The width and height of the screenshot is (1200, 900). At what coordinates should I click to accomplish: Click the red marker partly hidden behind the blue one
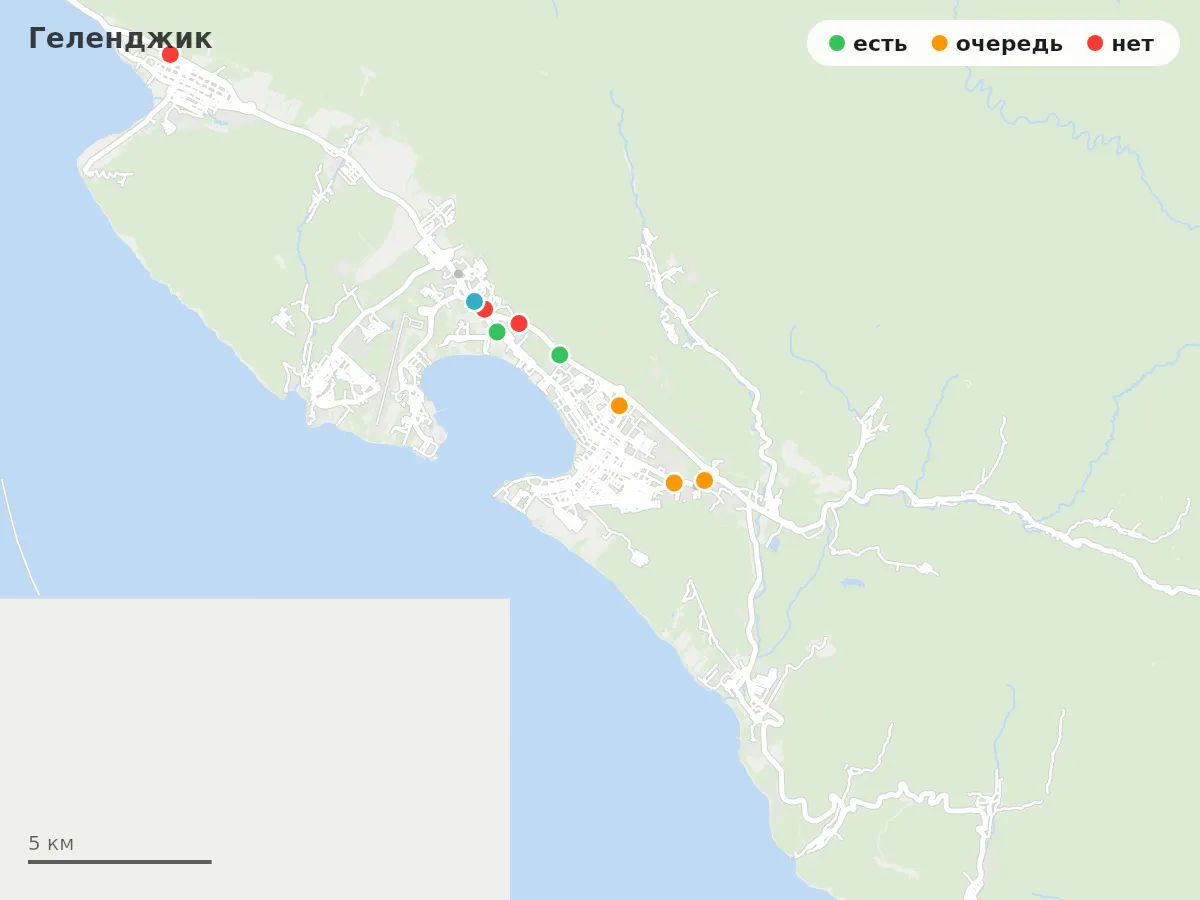[485, 309]
